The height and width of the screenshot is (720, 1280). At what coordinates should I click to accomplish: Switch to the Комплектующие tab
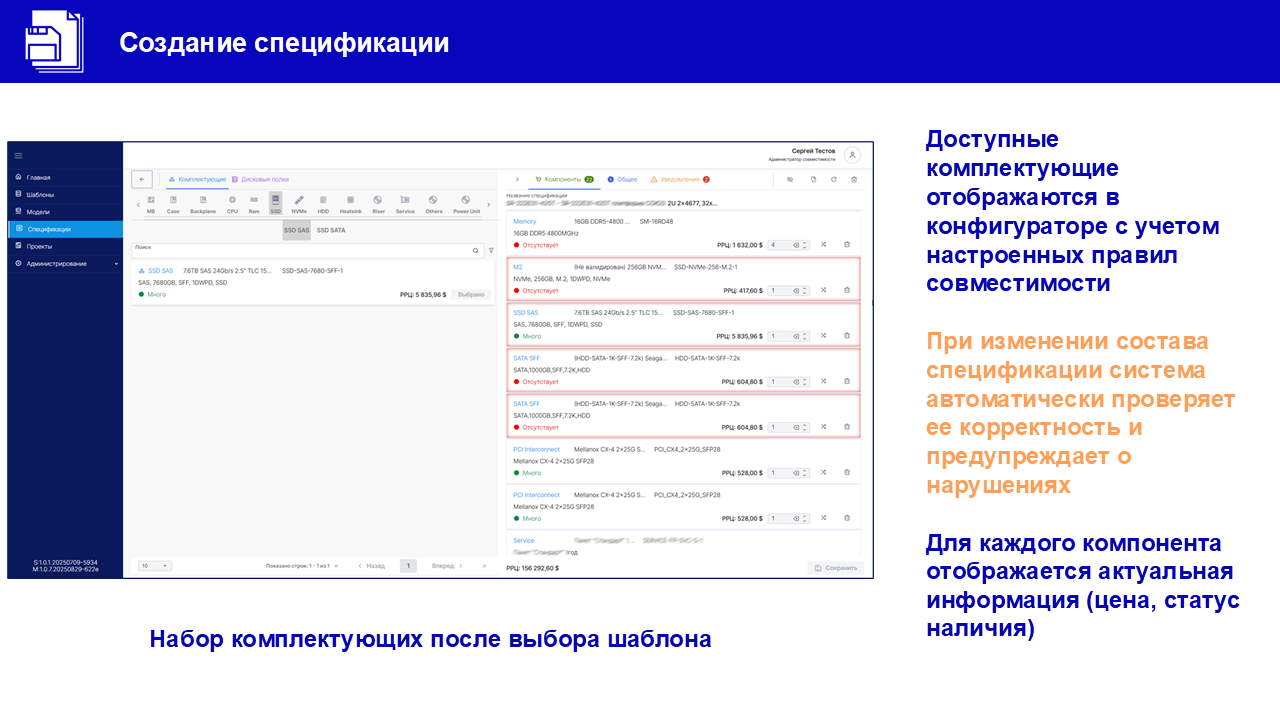(197, 179)
